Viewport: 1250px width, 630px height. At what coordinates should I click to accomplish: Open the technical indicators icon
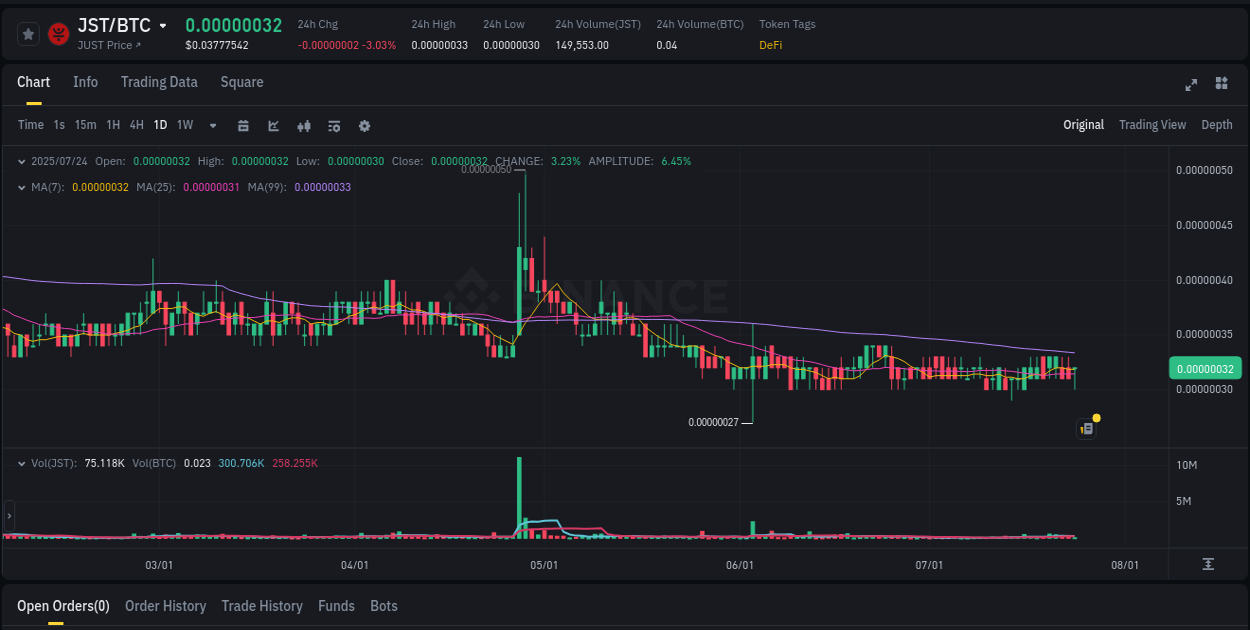333,125
